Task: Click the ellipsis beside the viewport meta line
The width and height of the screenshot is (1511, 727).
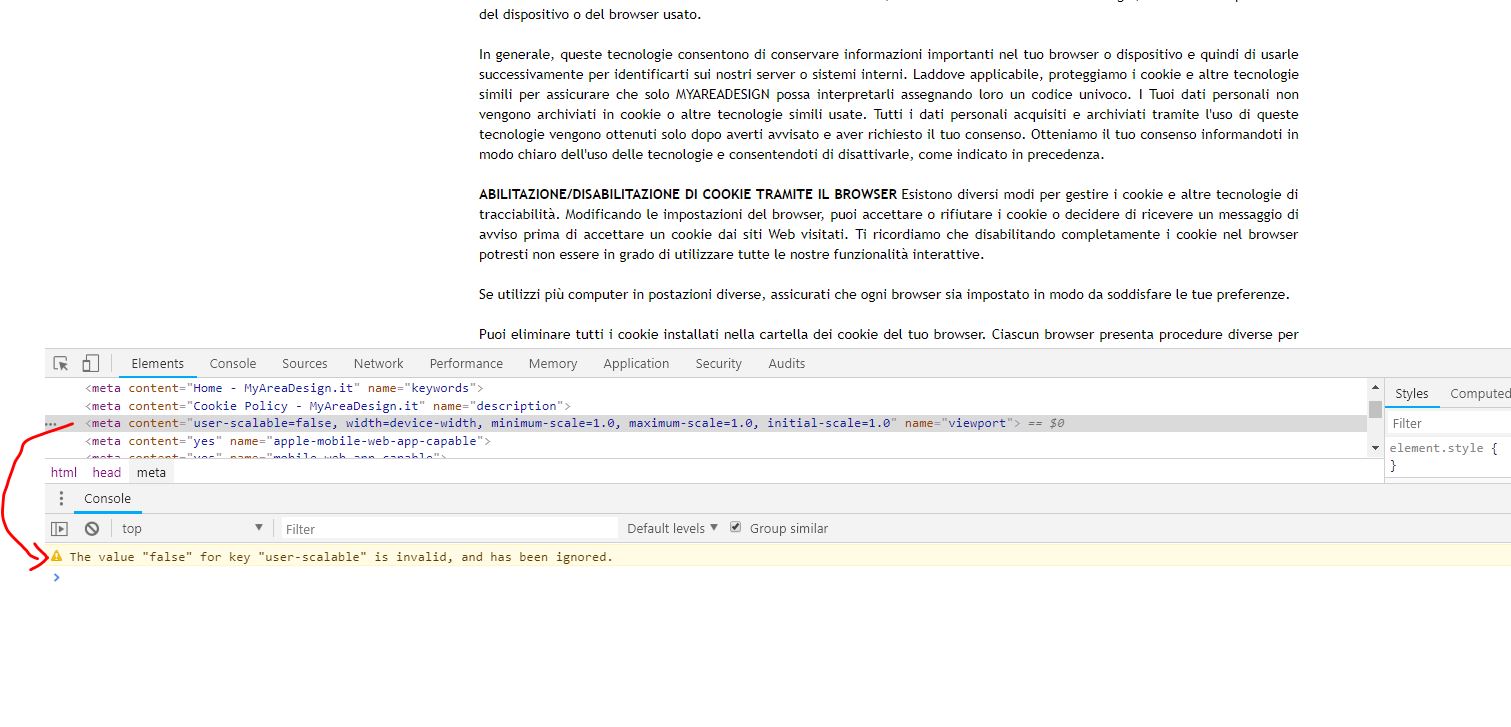Action: point(51,424)
